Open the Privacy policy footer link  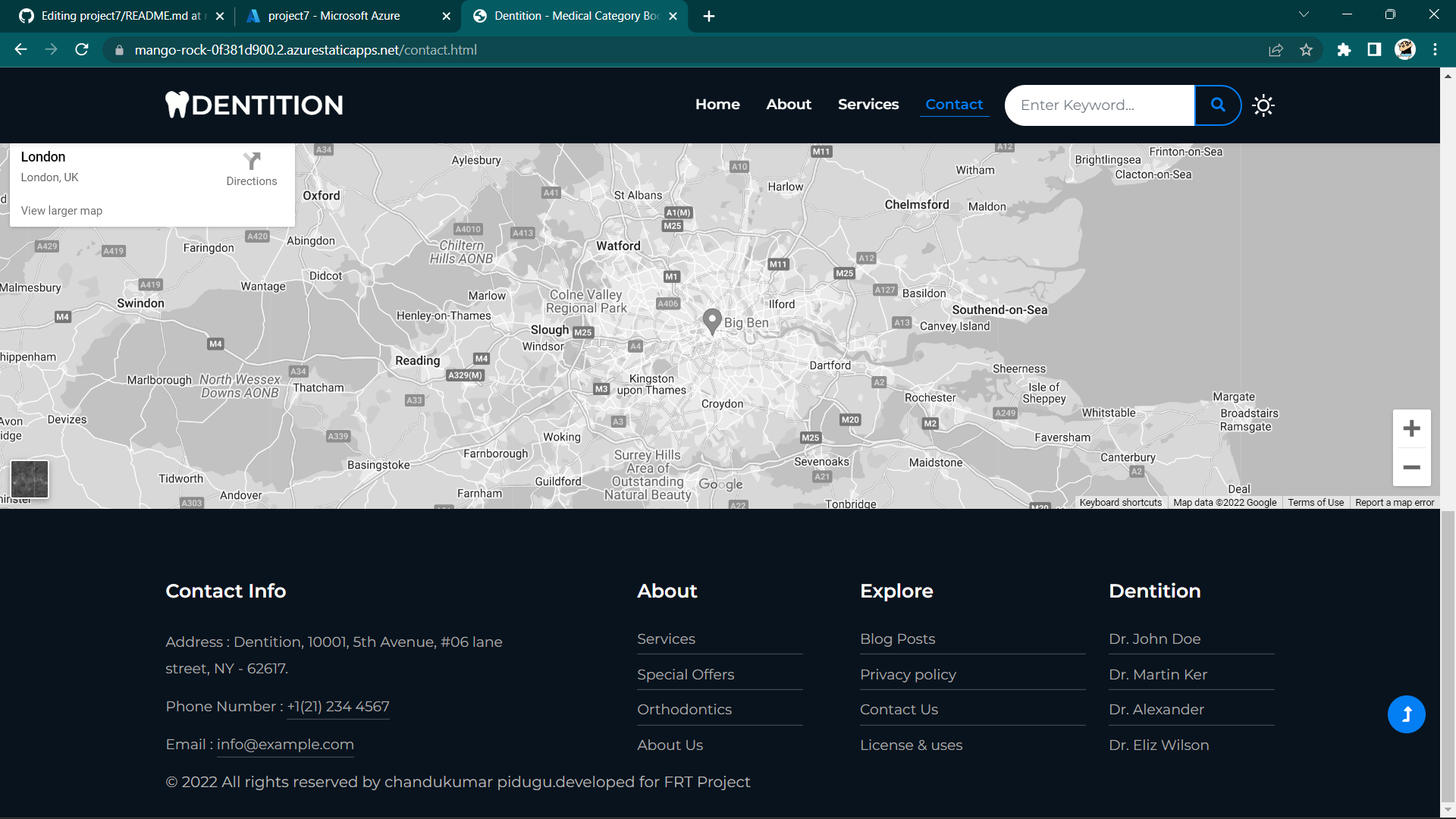[908, 674]
